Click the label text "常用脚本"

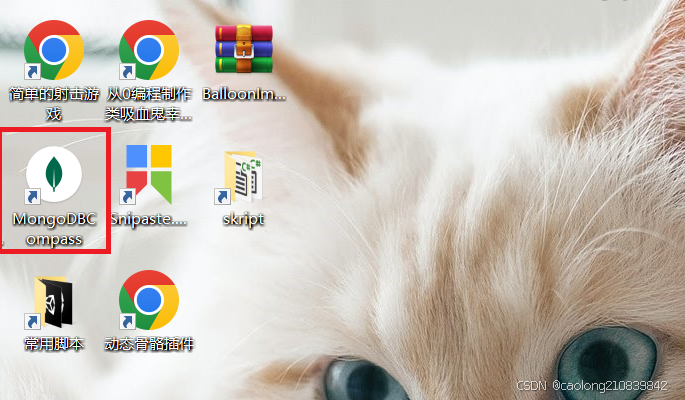(x=54, y=344)
